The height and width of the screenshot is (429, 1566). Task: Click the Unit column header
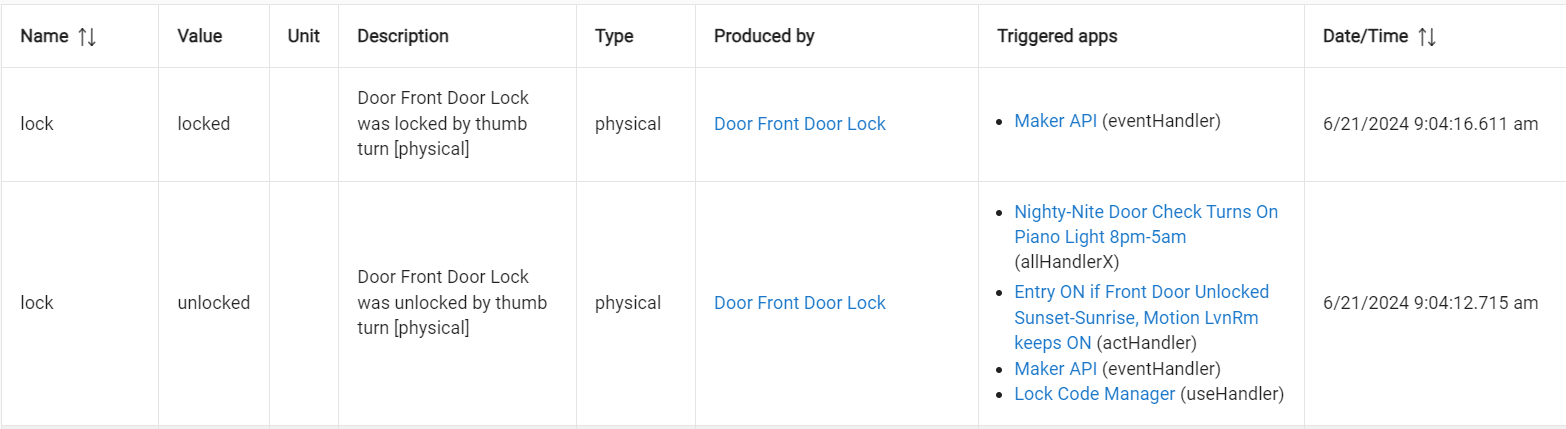[303, 36]
